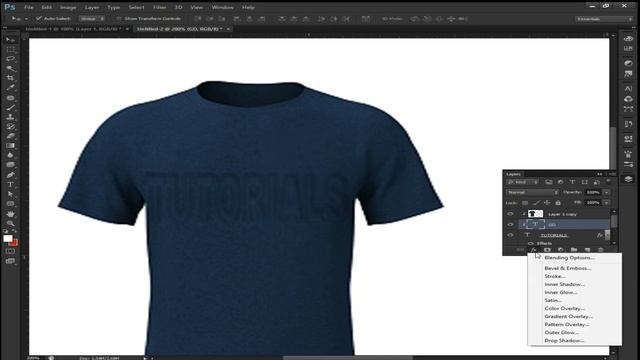Select the Rectangle shape tool
Image resolution: width=640 pixels, height=360 pixels.
11,204
